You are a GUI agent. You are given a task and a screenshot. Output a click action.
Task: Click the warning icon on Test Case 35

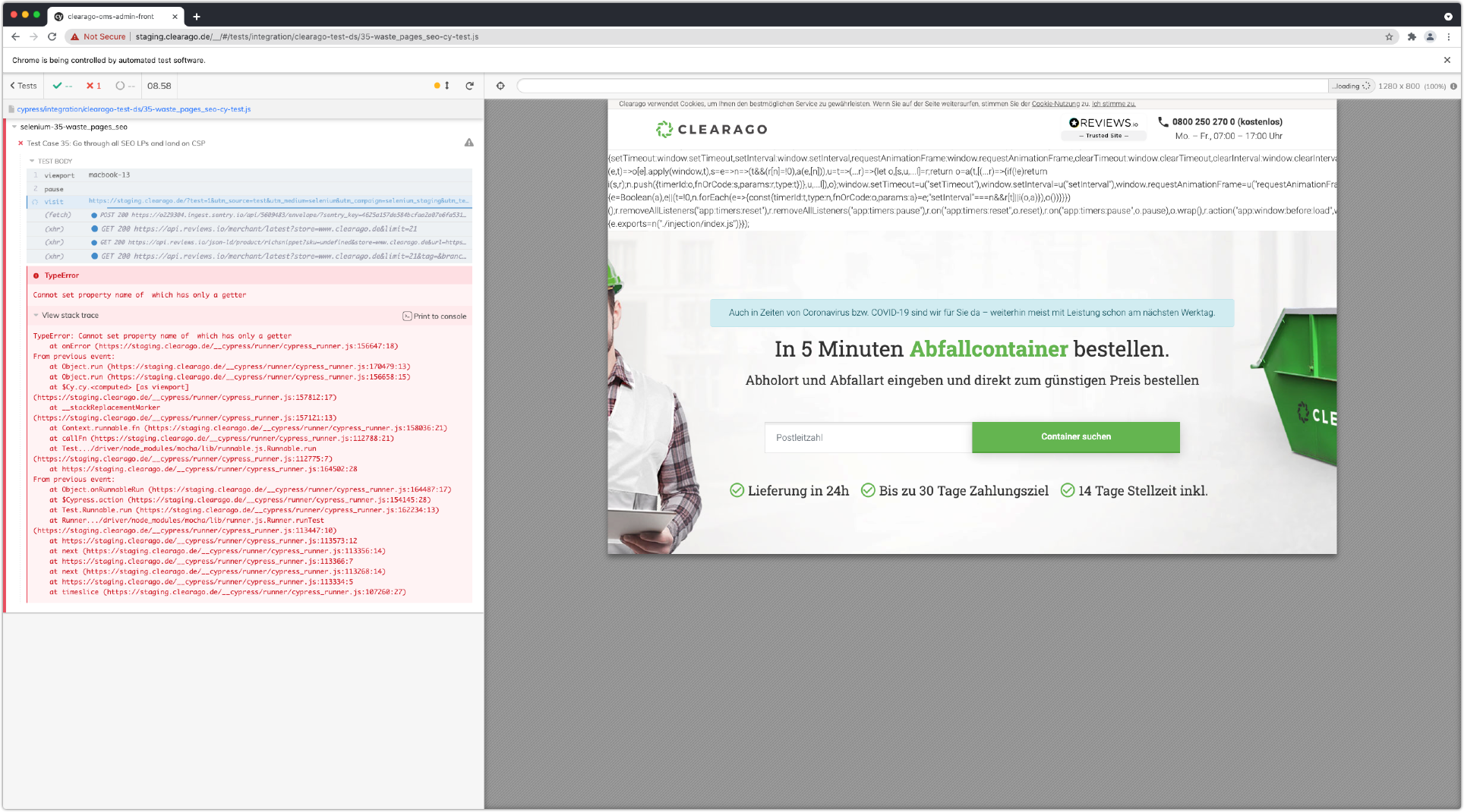[469, 143]
